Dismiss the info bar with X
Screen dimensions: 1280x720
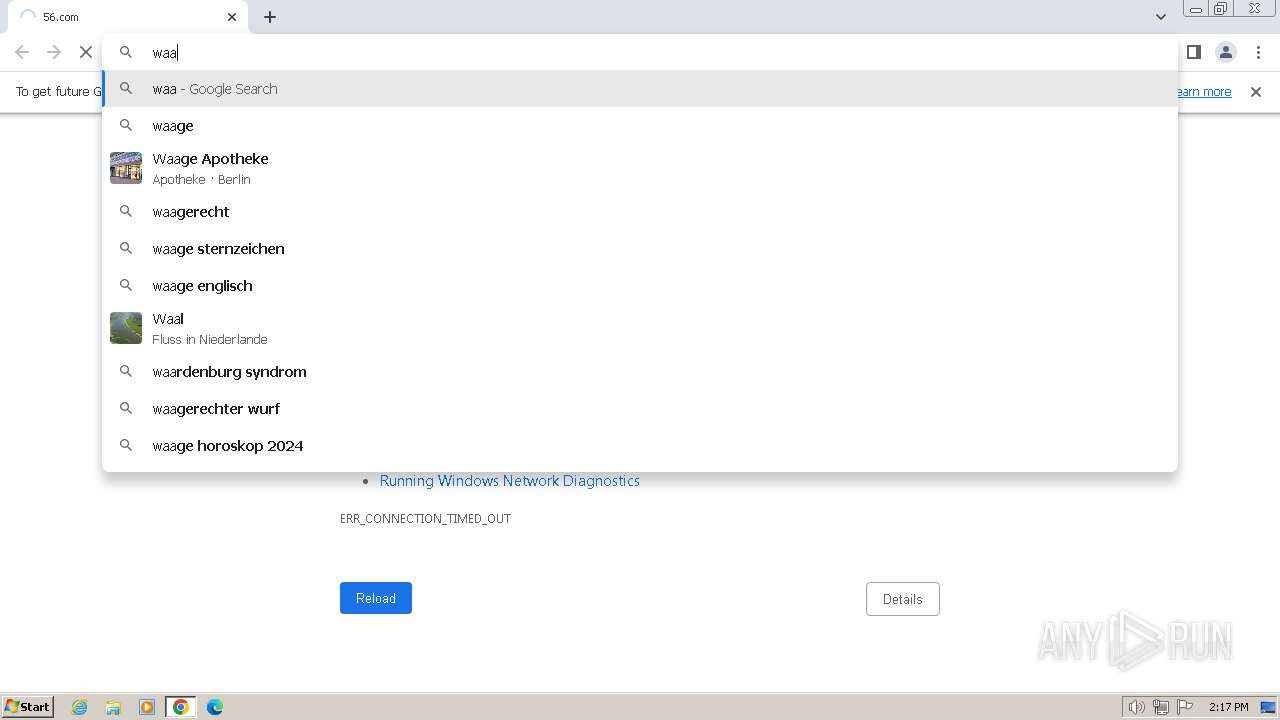(1256, 92)
